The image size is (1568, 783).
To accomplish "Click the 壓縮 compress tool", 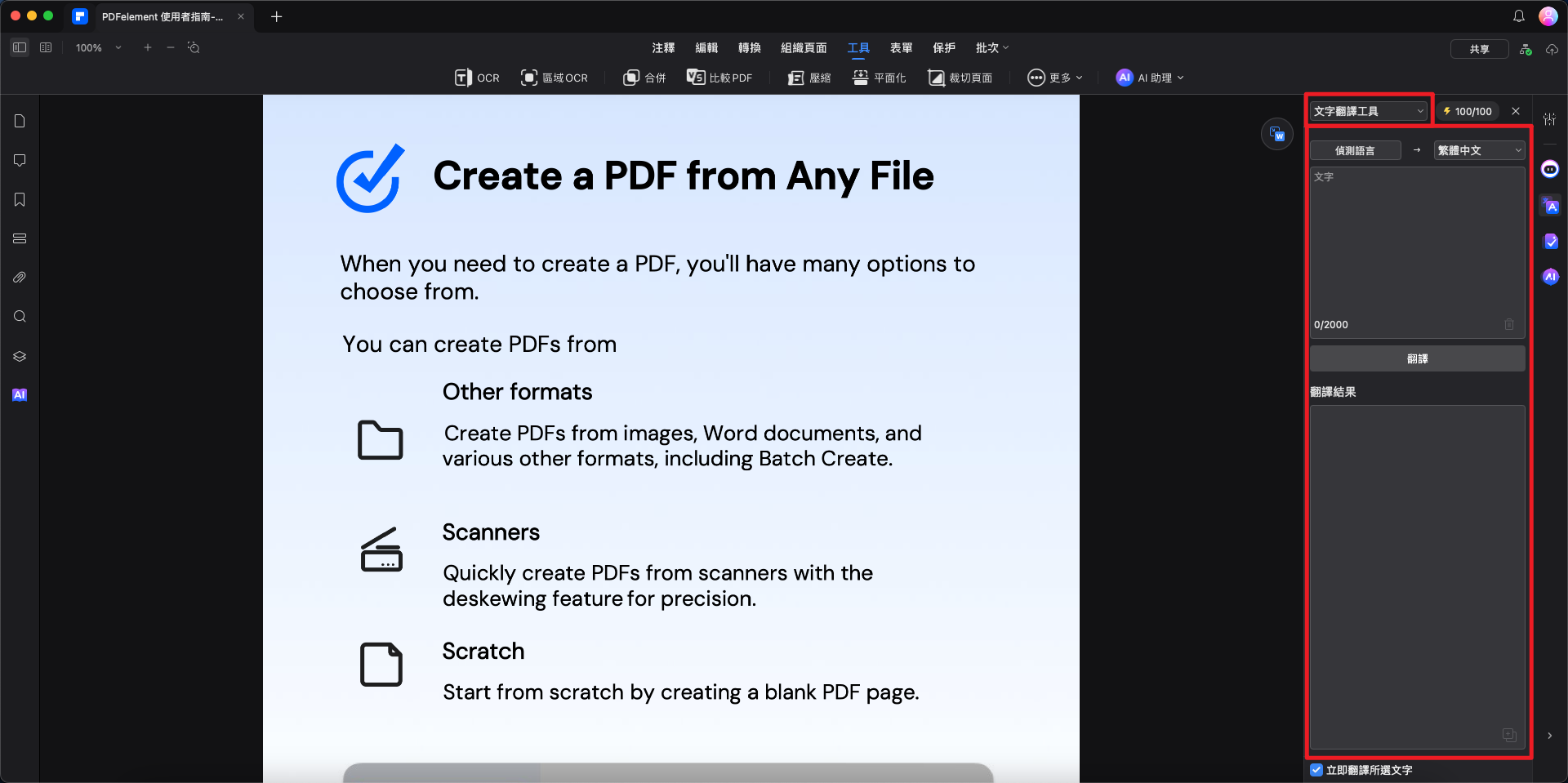I will 809,78.
